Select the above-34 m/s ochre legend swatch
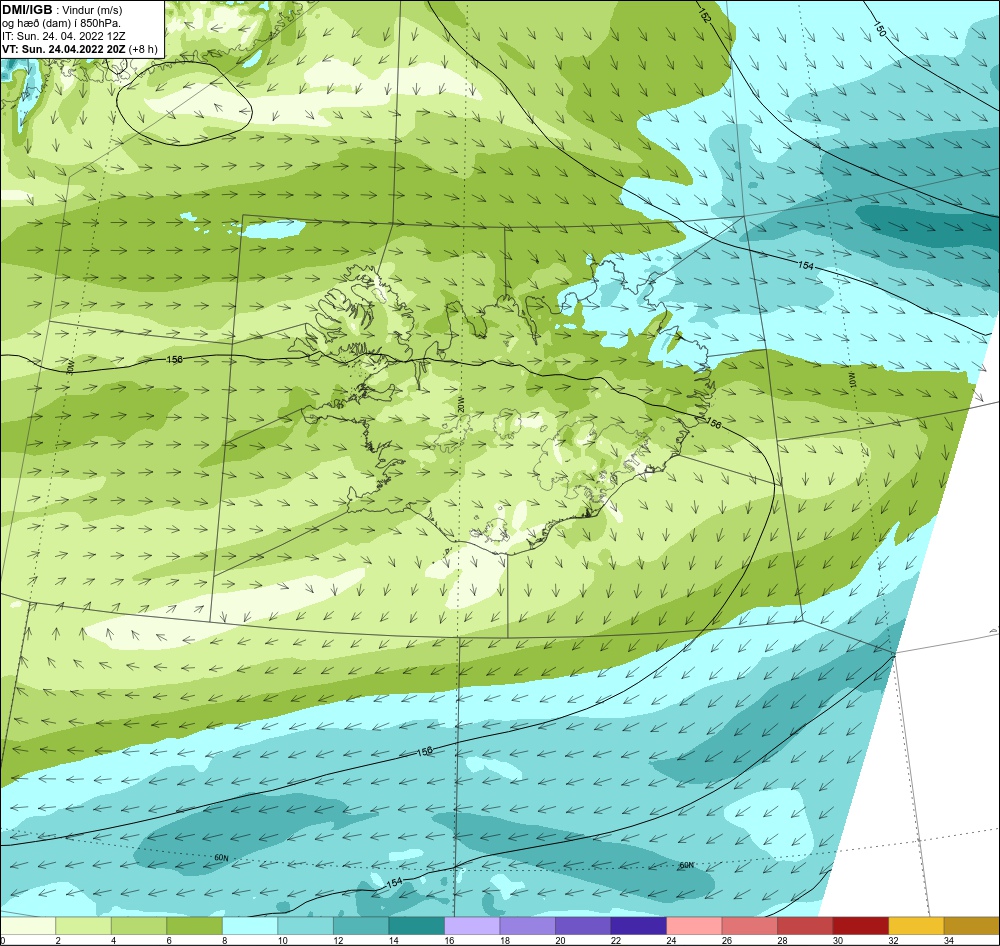 971,926
